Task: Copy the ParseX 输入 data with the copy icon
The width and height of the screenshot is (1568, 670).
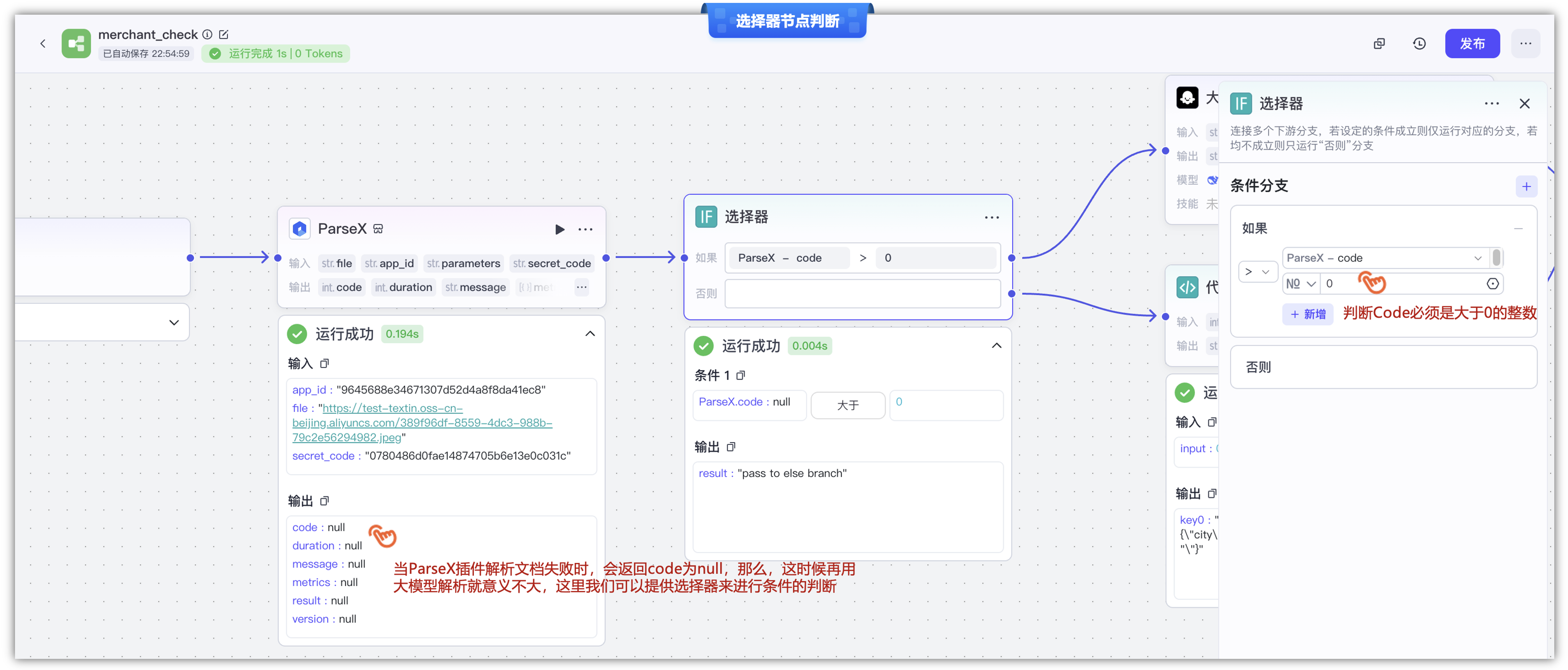Action: pos(325,363)
